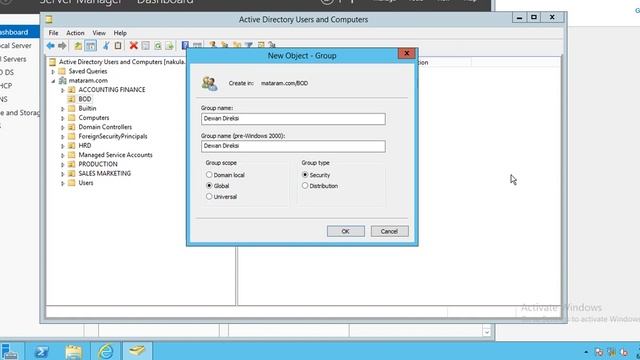This screenshot has height=360, width=640.
Task: Open Server Manager from the taskbar
Action: [9, 351]
